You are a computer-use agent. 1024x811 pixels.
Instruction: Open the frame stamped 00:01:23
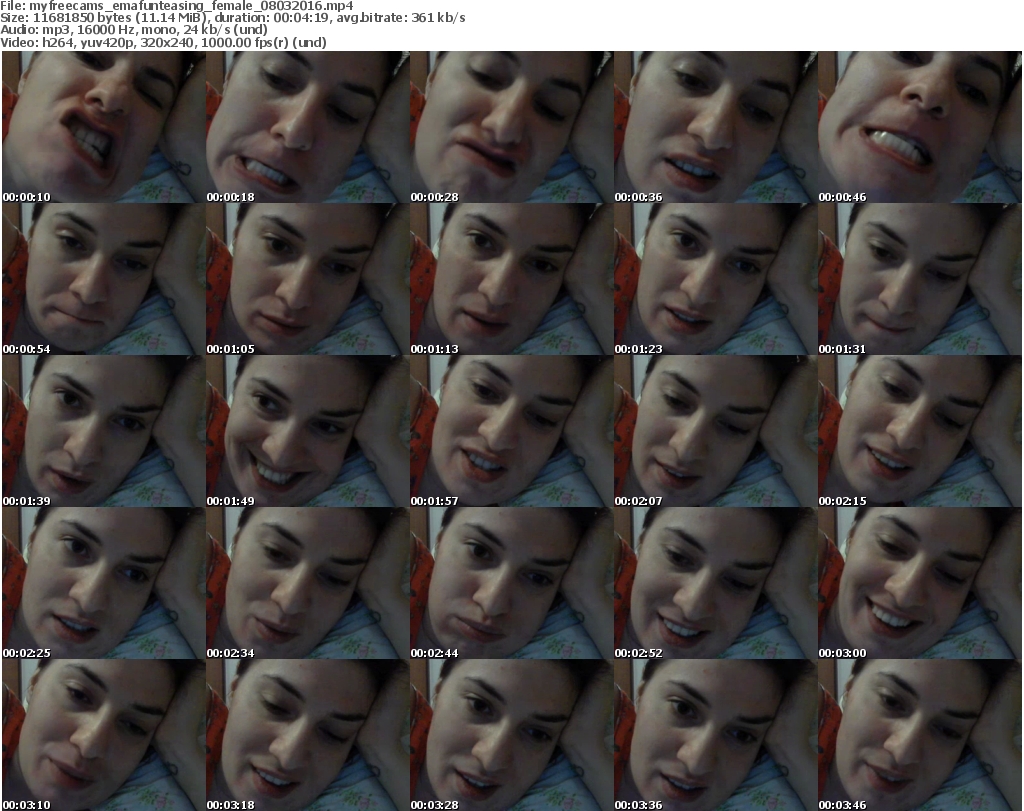(716, 279)
